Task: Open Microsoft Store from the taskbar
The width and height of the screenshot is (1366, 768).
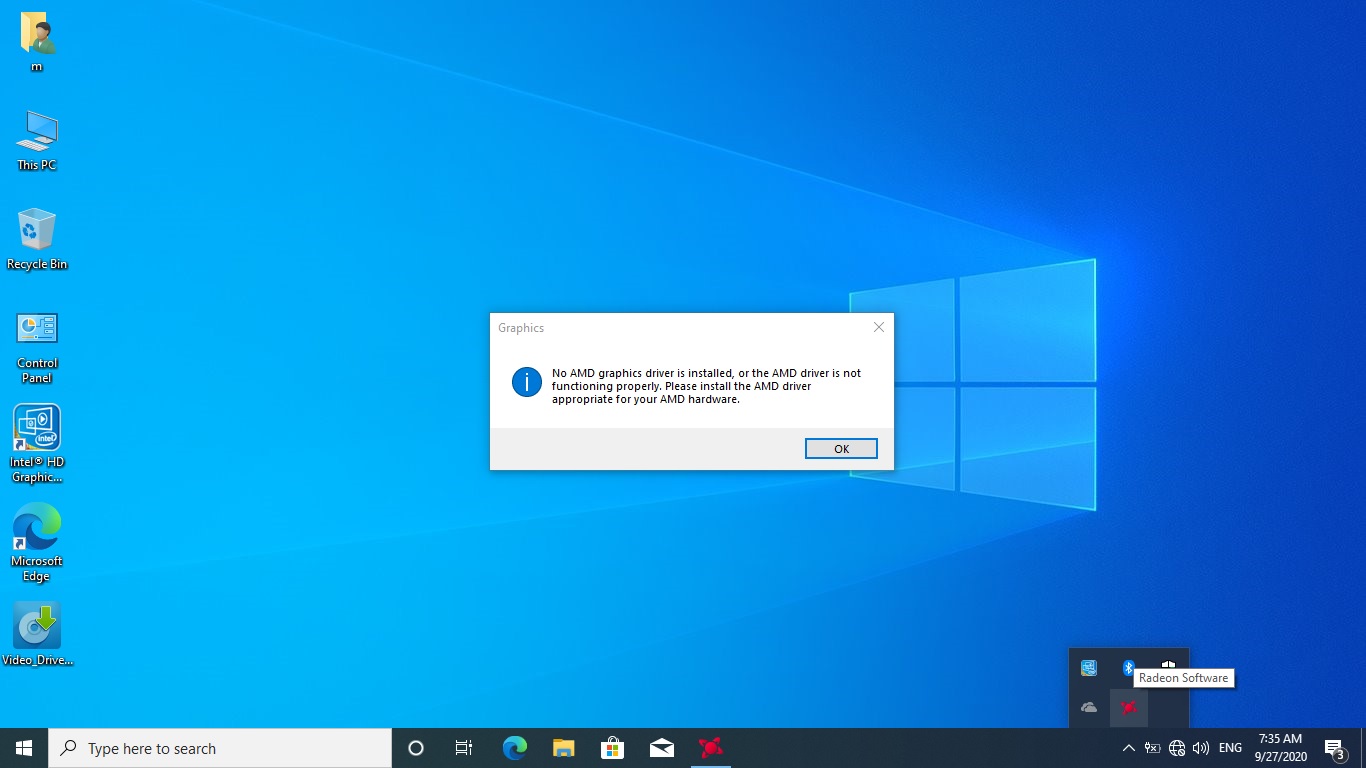Action: point(612,748)
